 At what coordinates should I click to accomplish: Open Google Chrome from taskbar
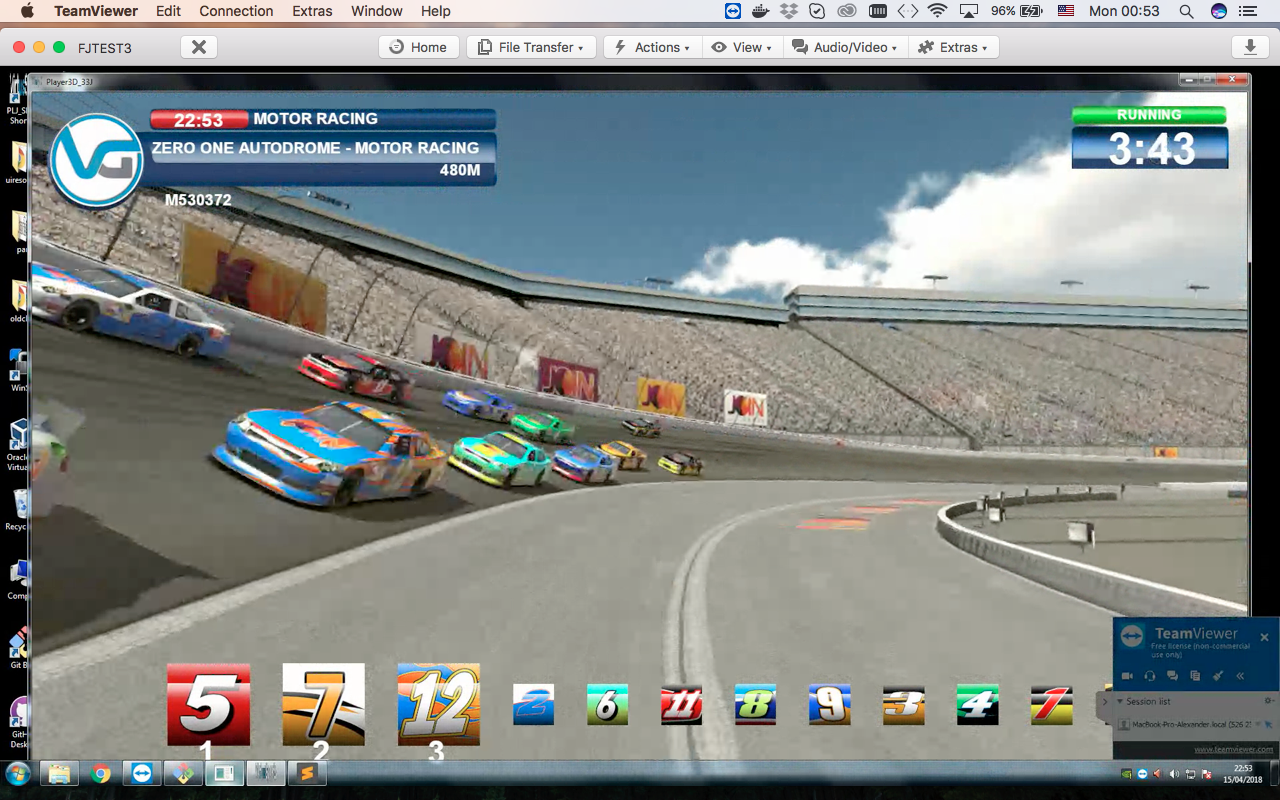pyautogui.click(x=100, y=773)
